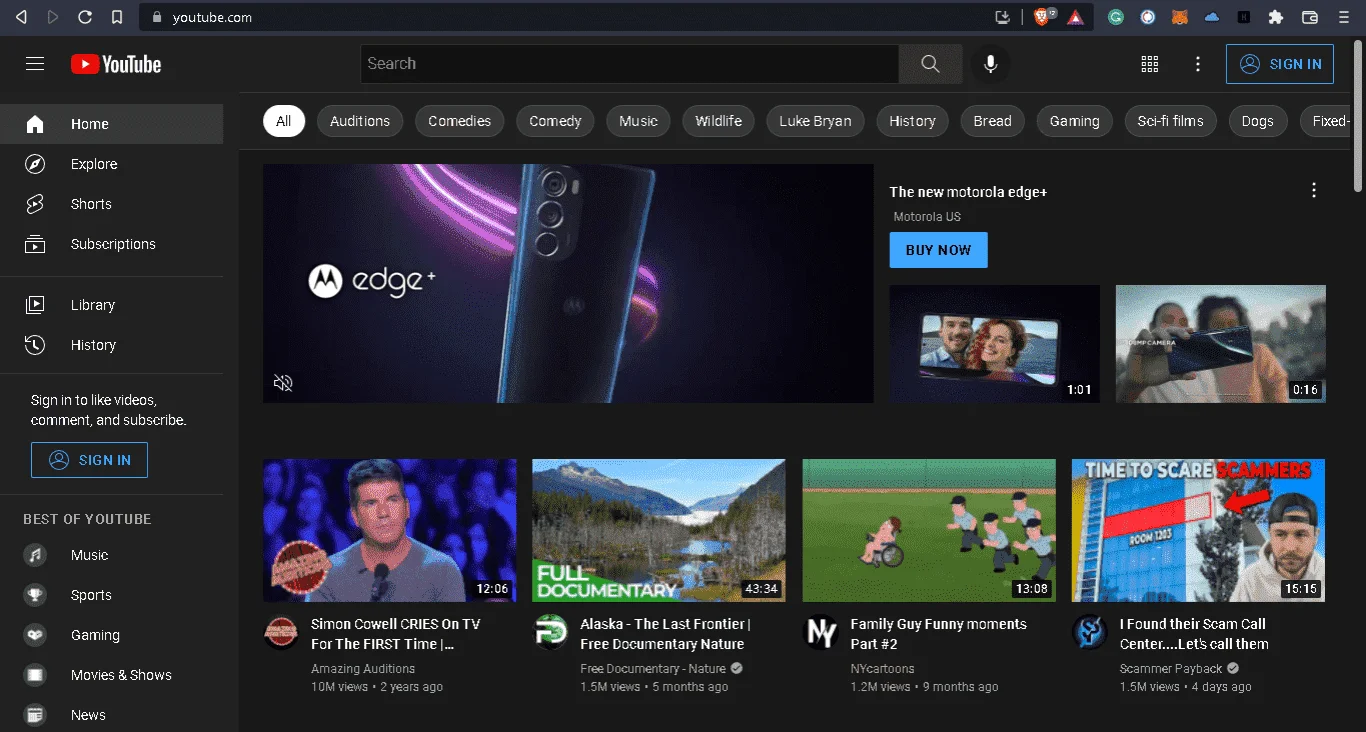
Task: Open Movies & Shows in the sidebar
Action: pyautogui.click(x=112, y=675)
